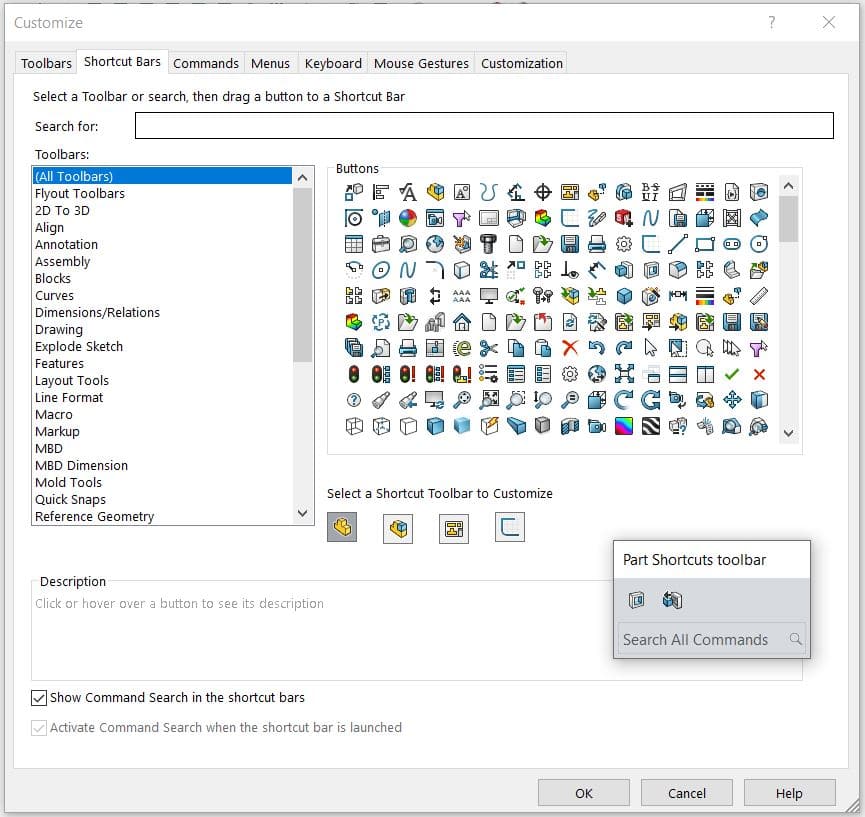
Task: Click the red X delete icon next to the undo arrow
Action: [570, 348]
